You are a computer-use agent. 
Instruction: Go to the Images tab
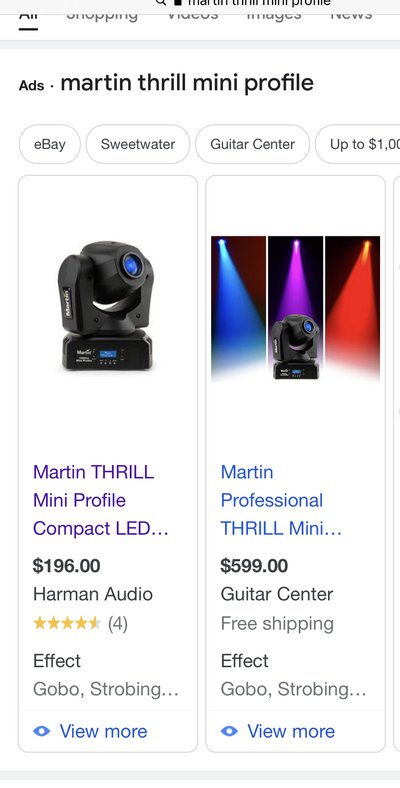[274, 15]
